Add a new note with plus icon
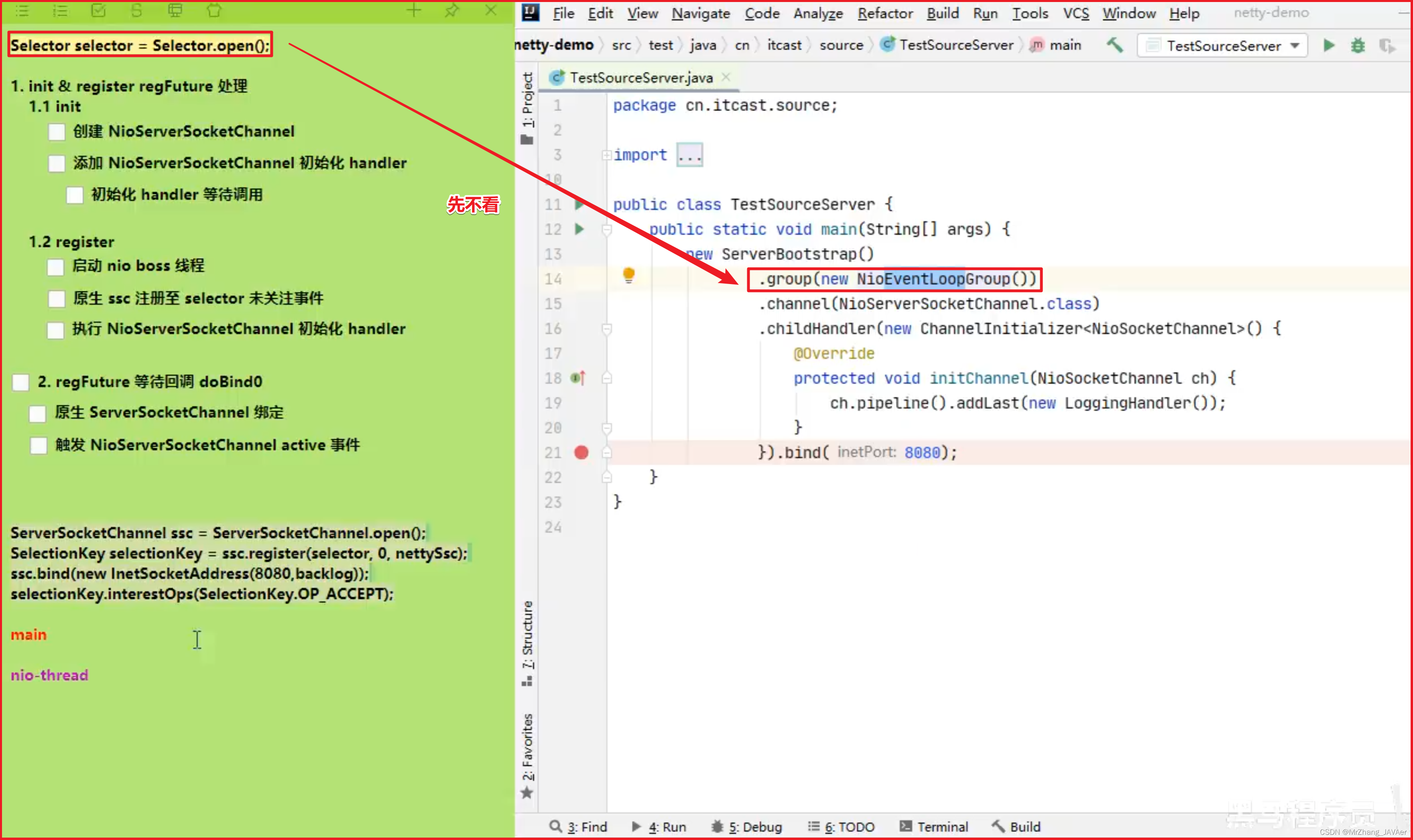The image size is (1413, 840). pos(414,10)
